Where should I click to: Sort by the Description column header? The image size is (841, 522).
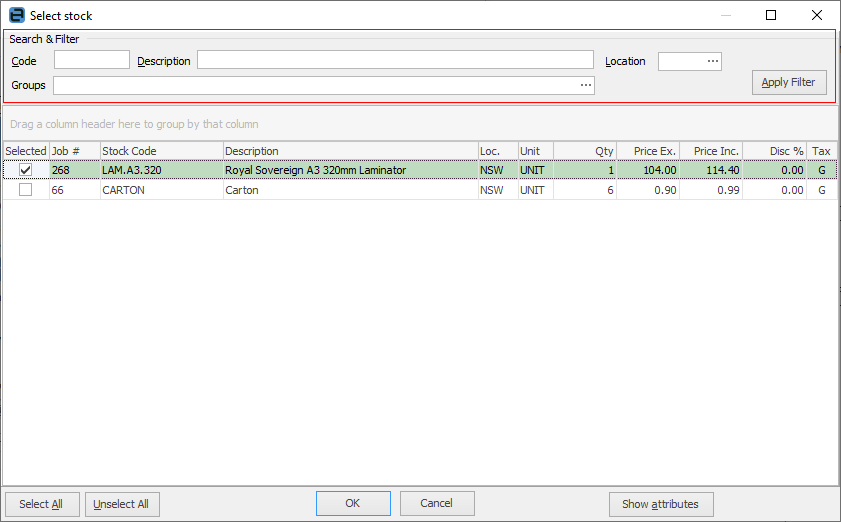tap(350, 151)
